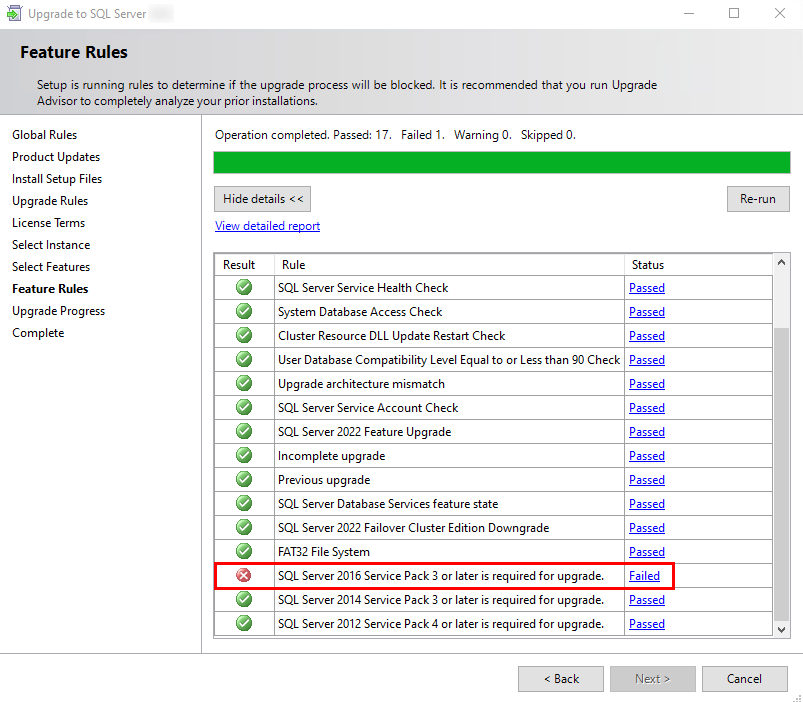Image resolution: width=803 pixels, height=702 pixels.
Task: Select Install Setup Files step in sidebar
Action: tap(57, 179)
